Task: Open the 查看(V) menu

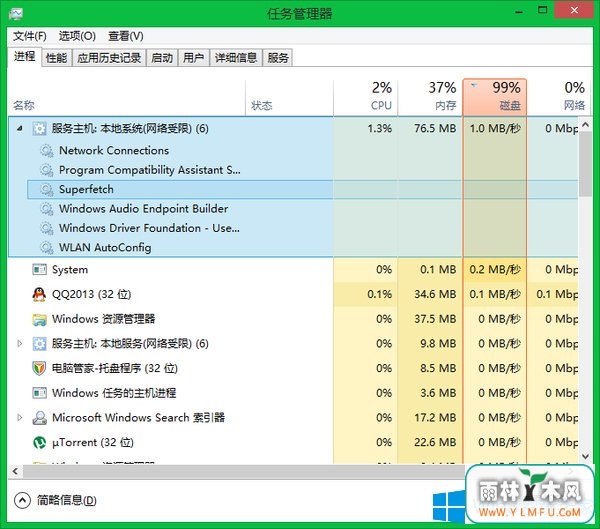Action: point(126,36)
